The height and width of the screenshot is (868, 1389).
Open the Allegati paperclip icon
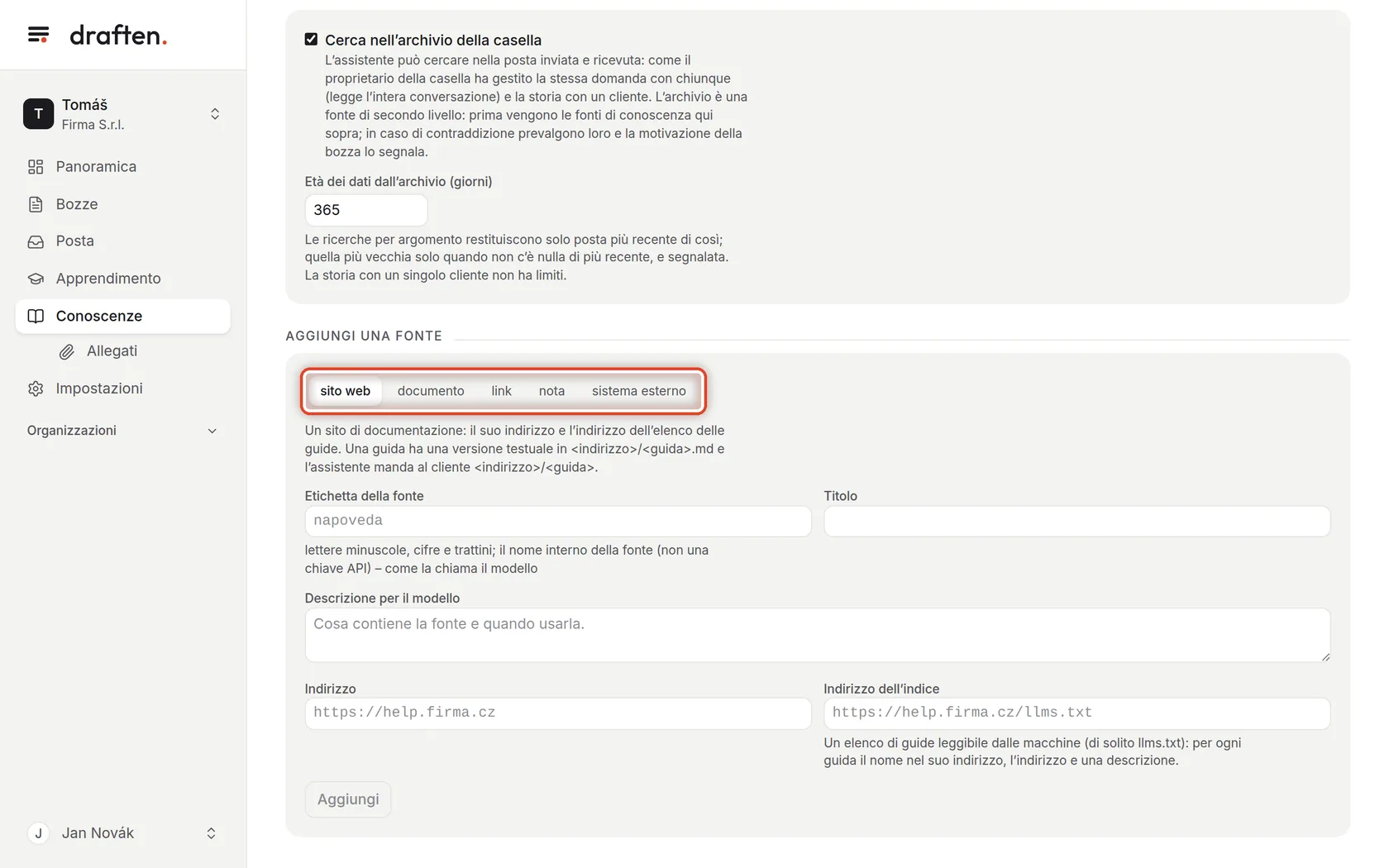point(67,351)
